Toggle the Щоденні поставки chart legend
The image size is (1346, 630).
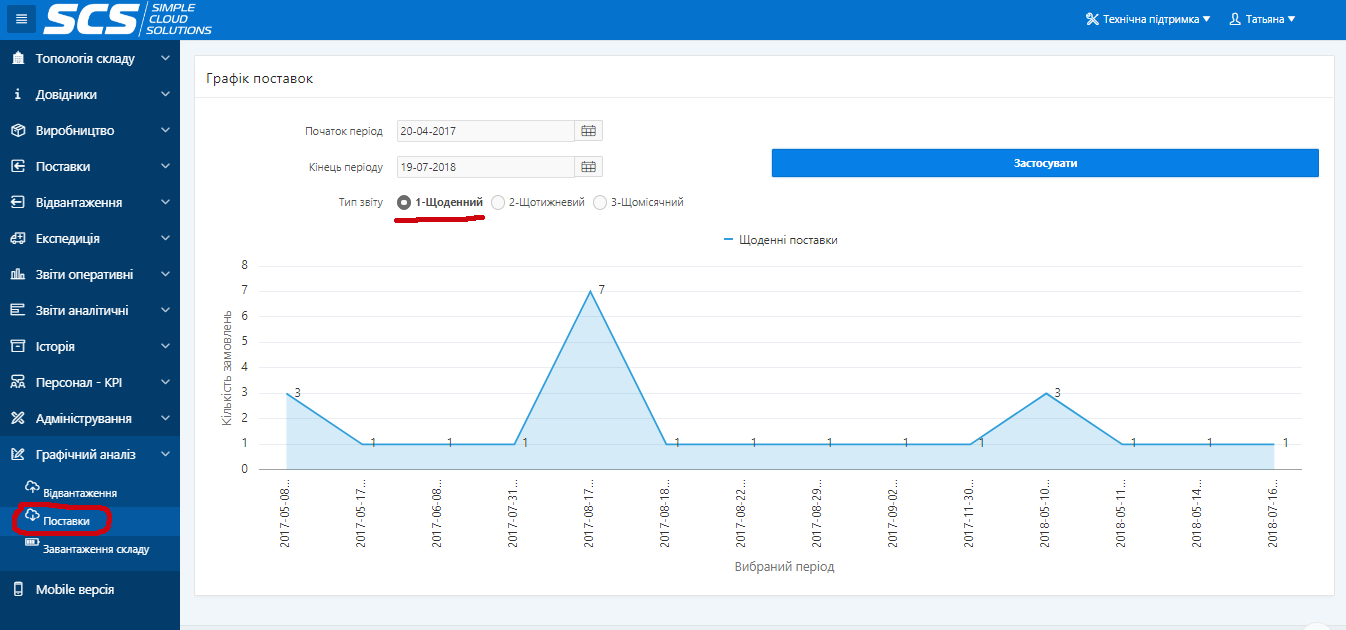tap(780, 240)
